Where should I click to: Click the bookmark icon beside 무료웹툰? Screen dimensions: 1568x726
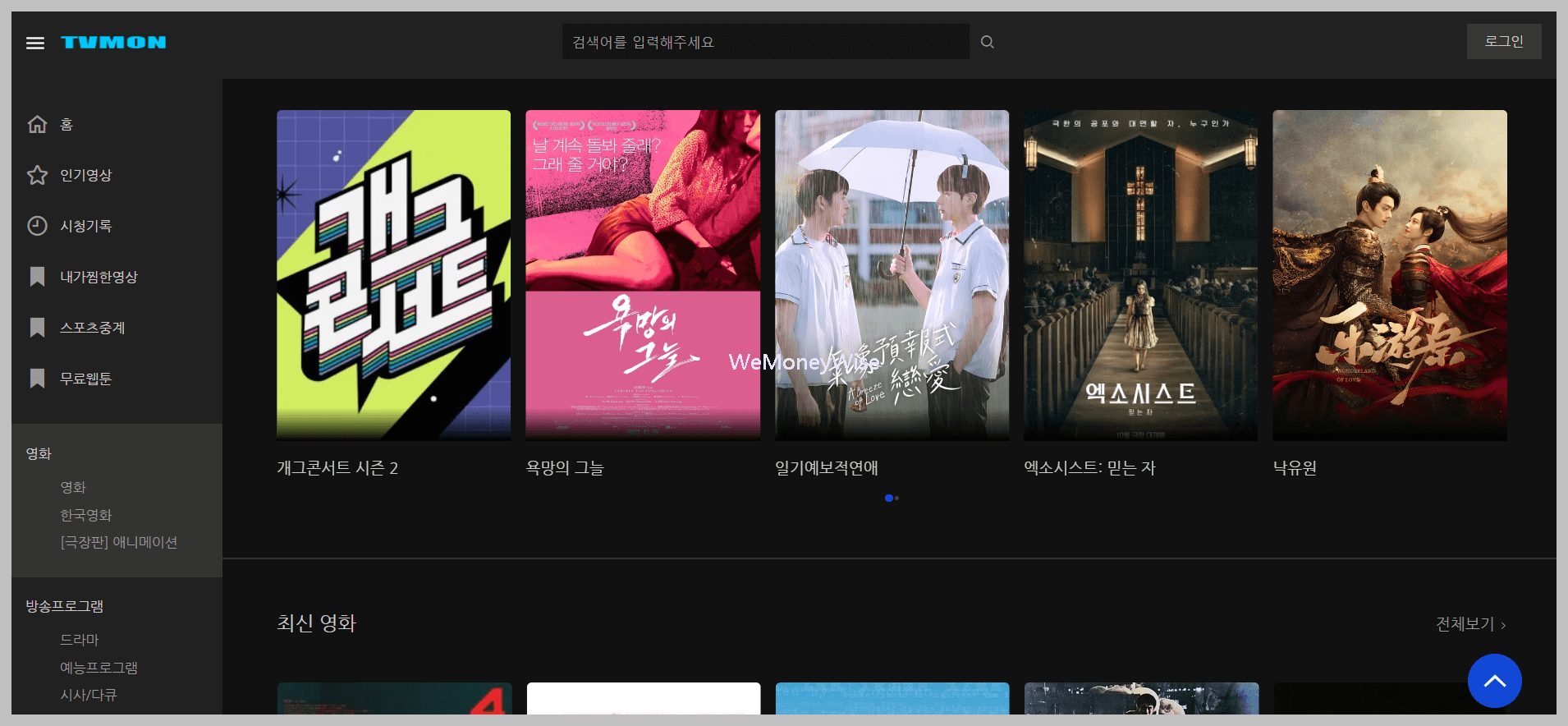[x=37, y=379]
